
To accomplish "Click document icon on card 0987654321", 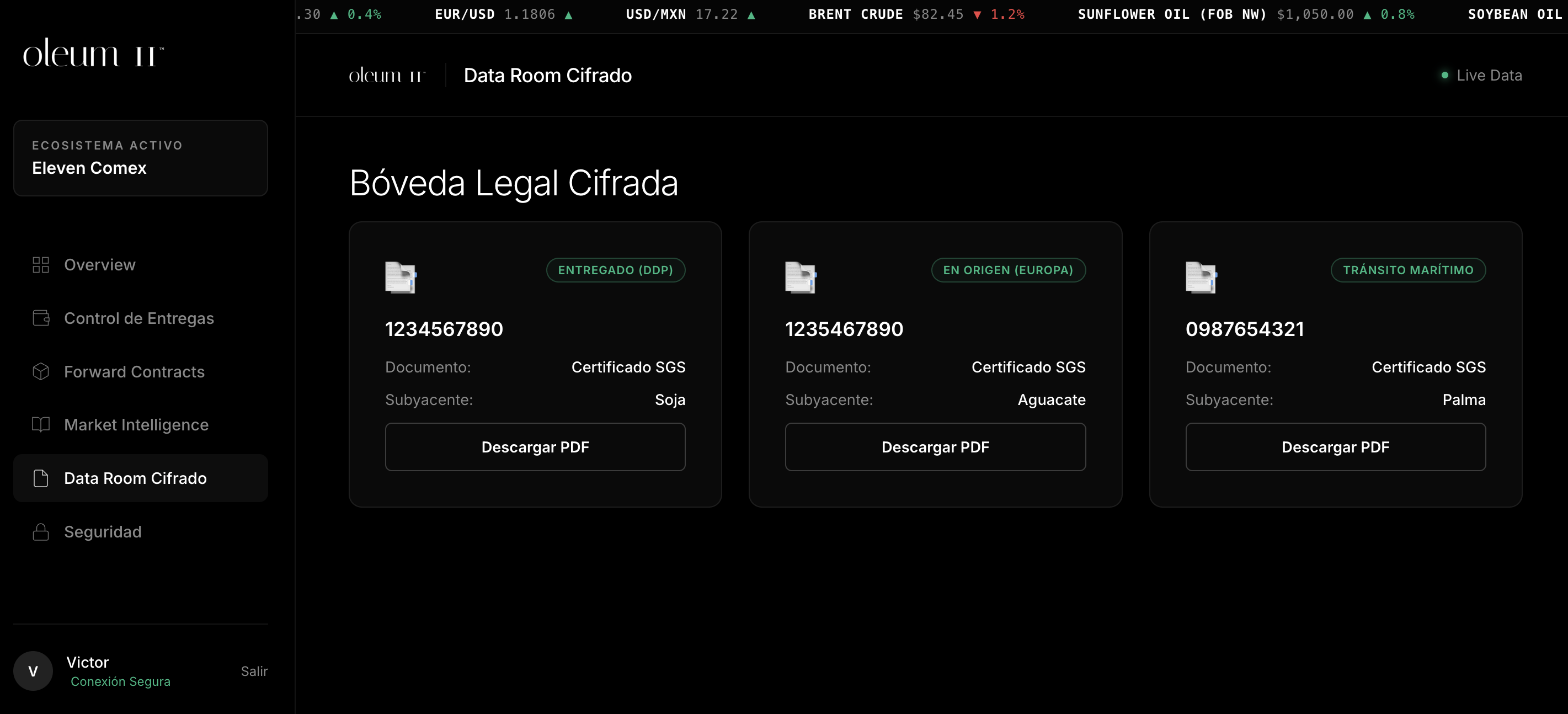I will coord(1201,278).
